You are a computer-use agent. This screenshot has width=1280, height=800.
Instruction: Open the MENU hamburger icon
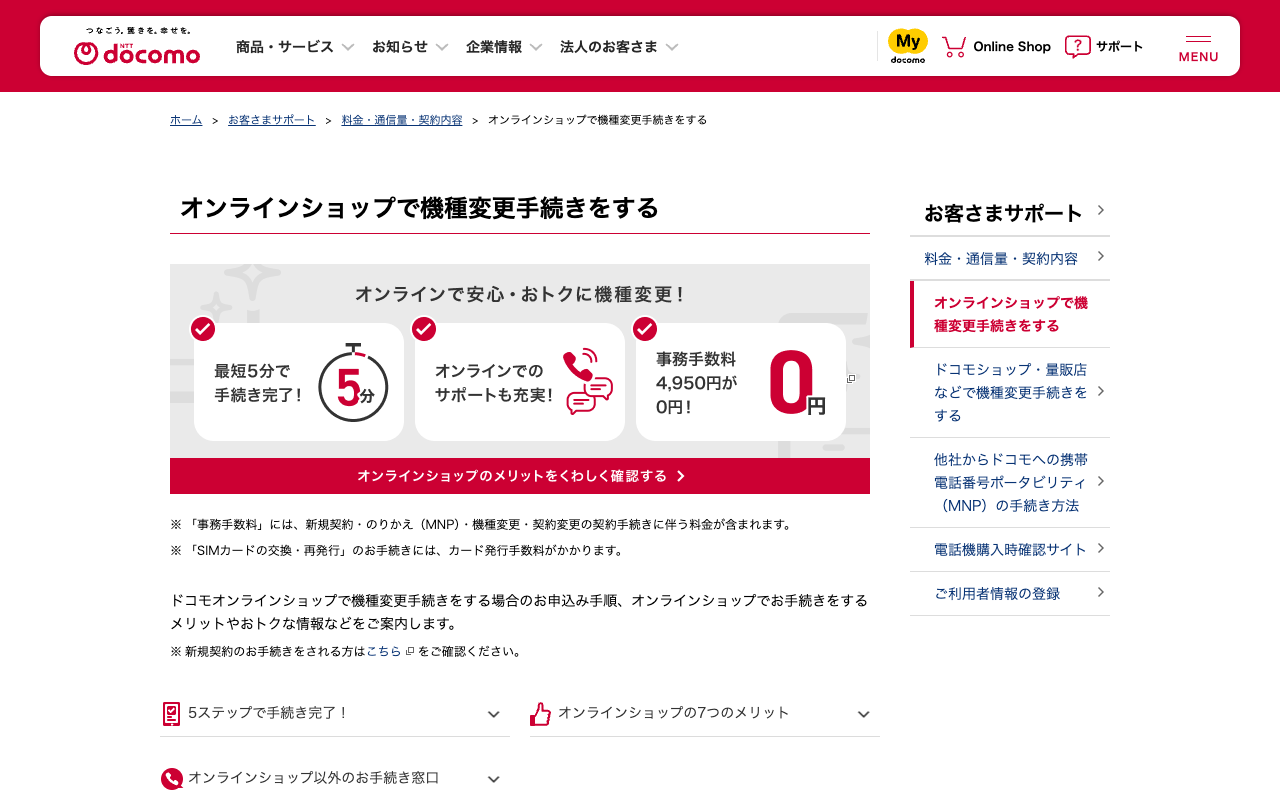pos(1198,48)
